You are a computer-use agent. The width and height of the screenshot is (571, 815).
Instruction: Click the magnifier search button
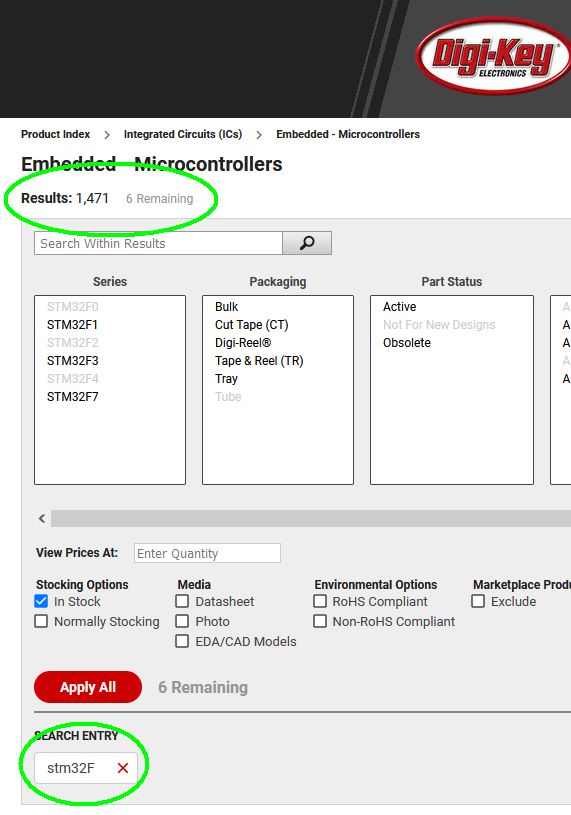coord(307,243)
